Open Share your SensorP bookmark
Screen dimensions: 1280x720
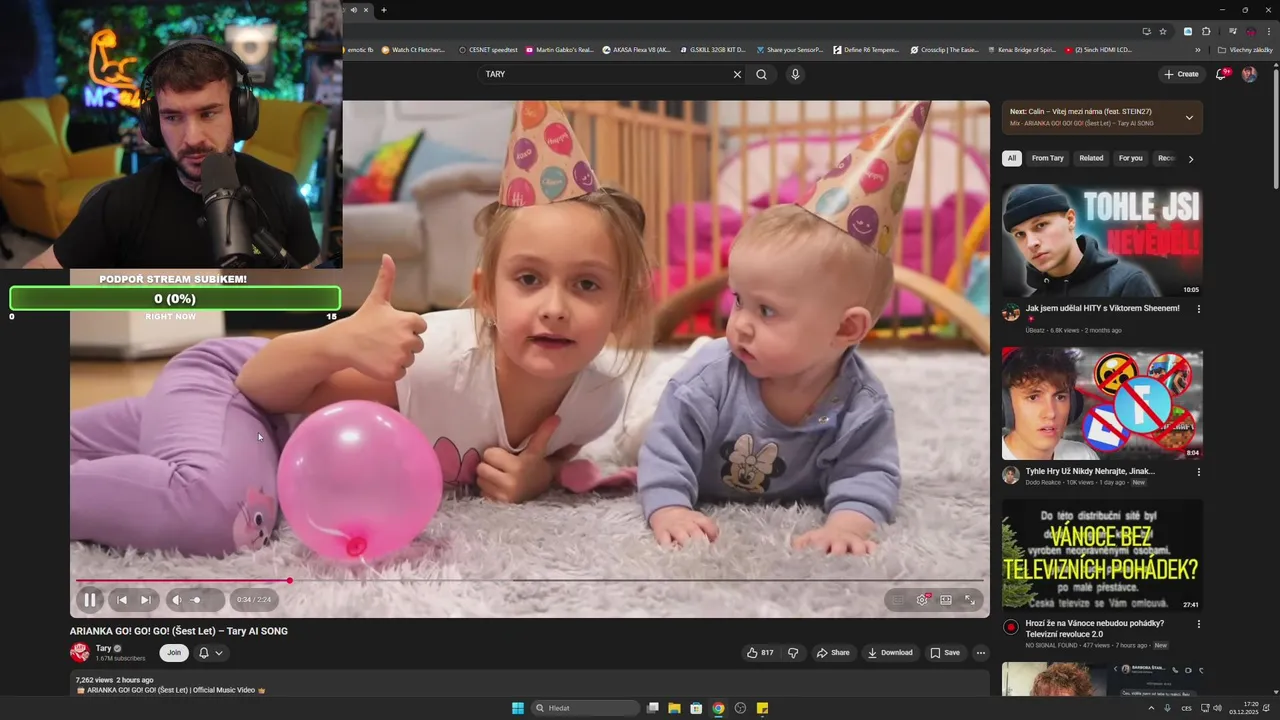(x=789, y=49)
